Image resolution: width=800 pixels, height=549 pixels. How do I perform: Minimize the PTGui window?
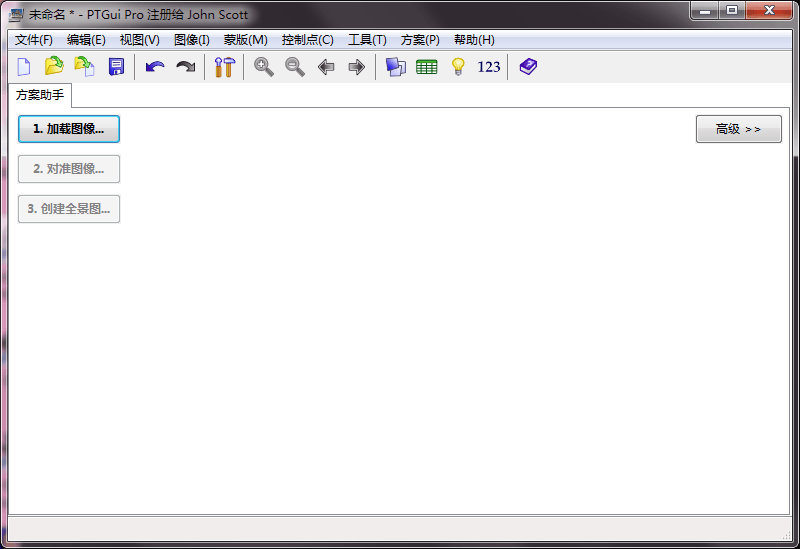pyautogui.click(x=705, y=10)
